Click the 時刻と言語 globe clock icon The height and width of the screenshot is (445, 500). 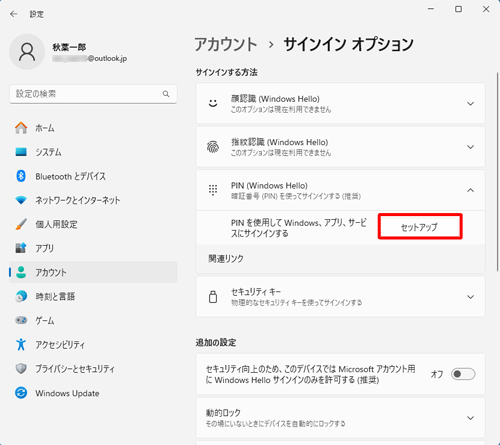(21, 296)
